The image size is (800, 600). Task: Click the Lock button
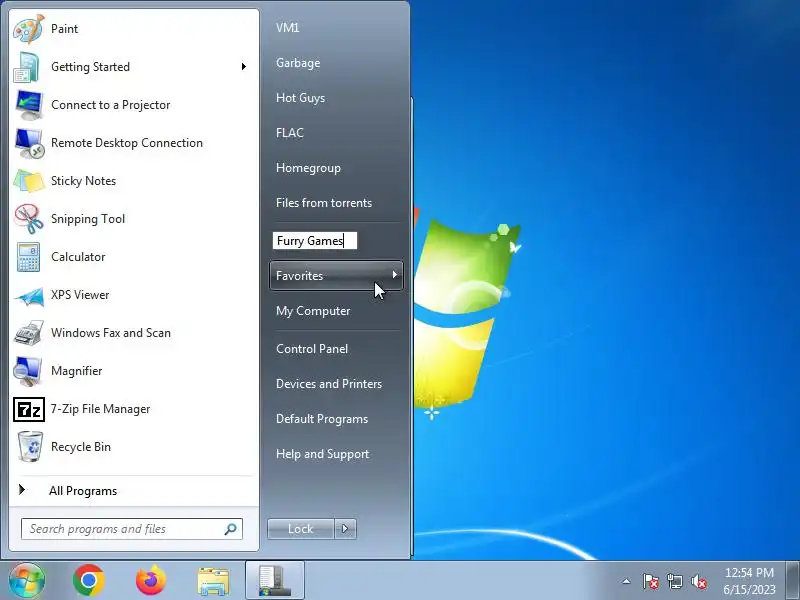(301, 529)
